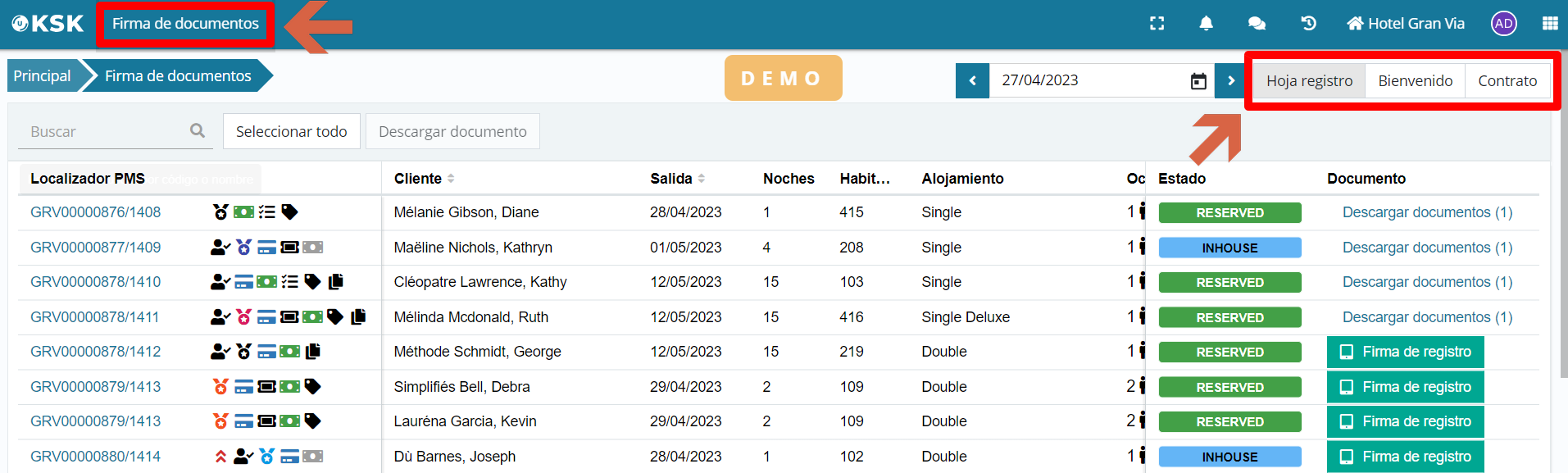Open the apps grid menu
Screen dimensions: 1568x473
tap(1549, 24)
